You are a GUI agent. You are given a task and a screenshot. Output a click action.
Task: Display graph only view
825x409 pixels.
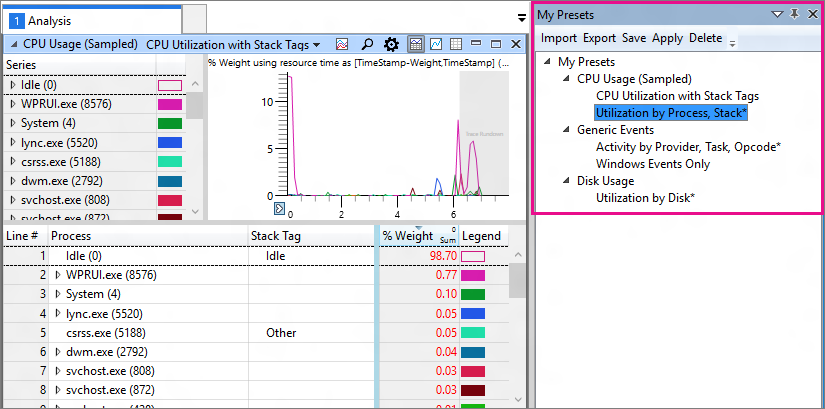[436, 44]
